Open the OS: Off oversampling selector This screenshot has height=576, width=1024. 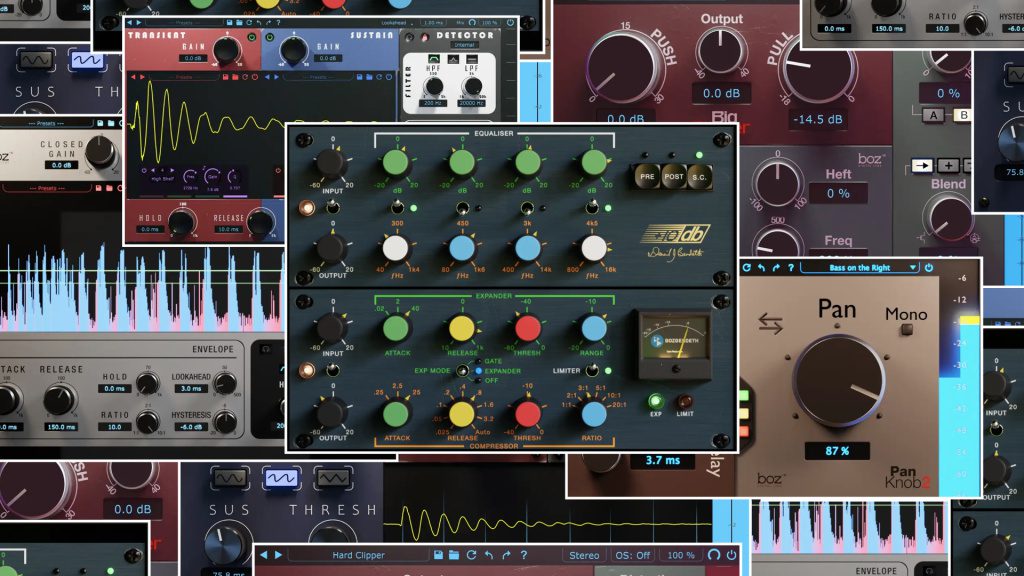pyautogui.click(x=633, y=555)
